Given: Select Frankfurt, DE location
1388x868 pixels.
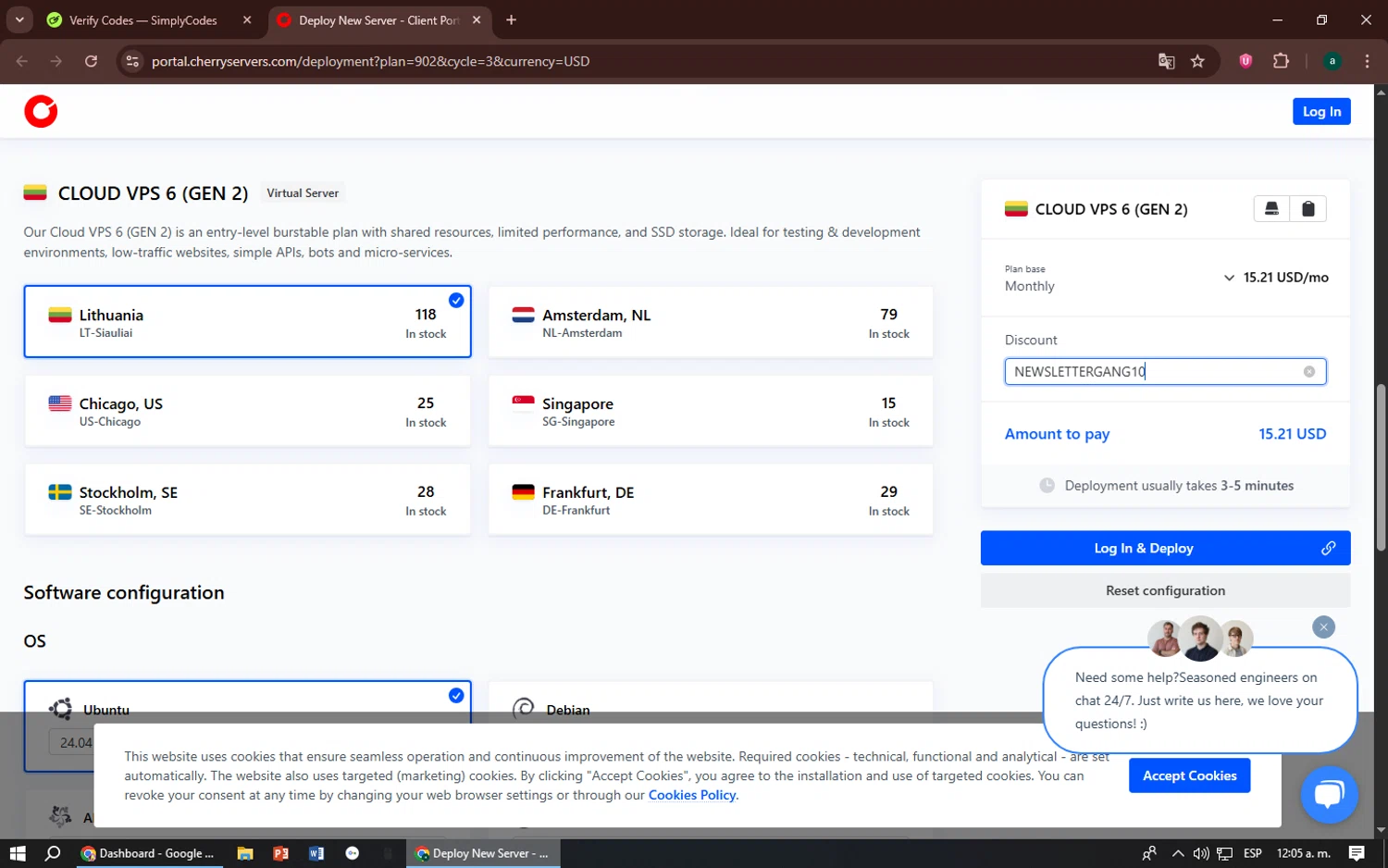Looking at the screenshot, I should [711, 500].
